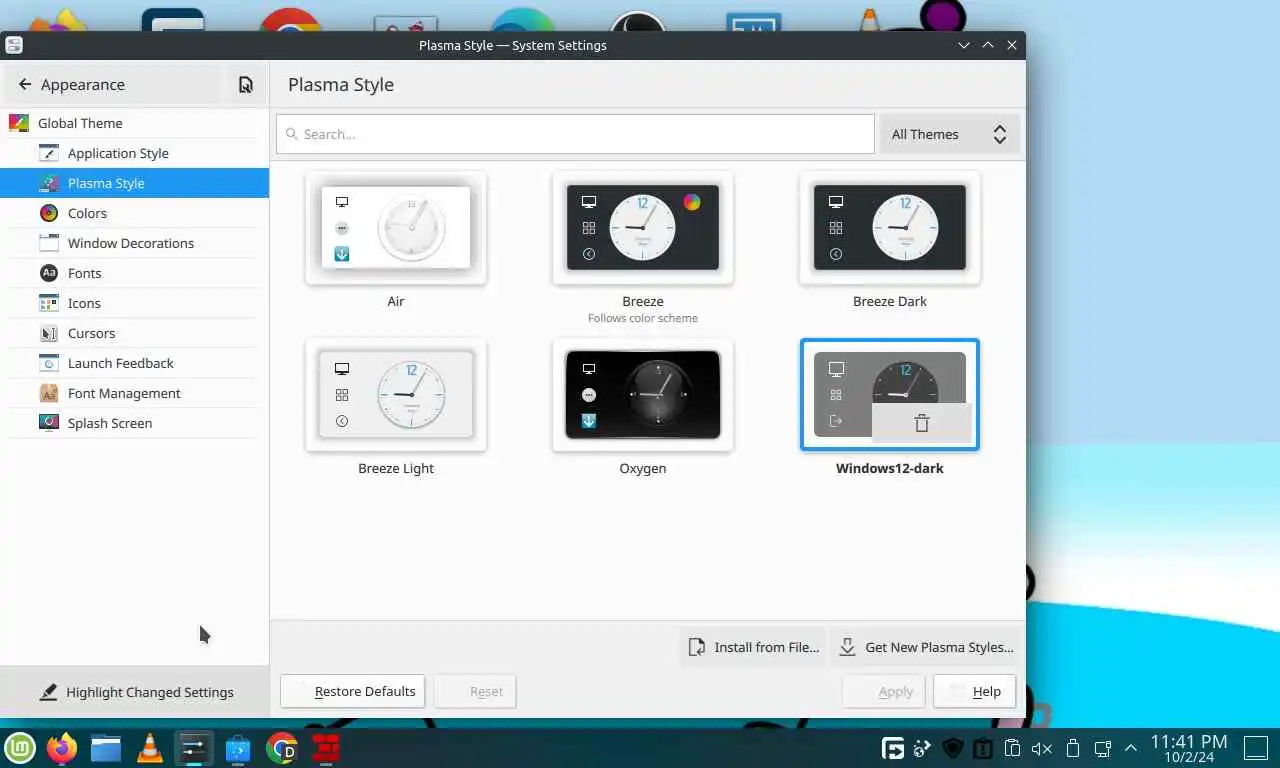Click the Application Style pen icon

pyautogui.click(x=49, y=153)
